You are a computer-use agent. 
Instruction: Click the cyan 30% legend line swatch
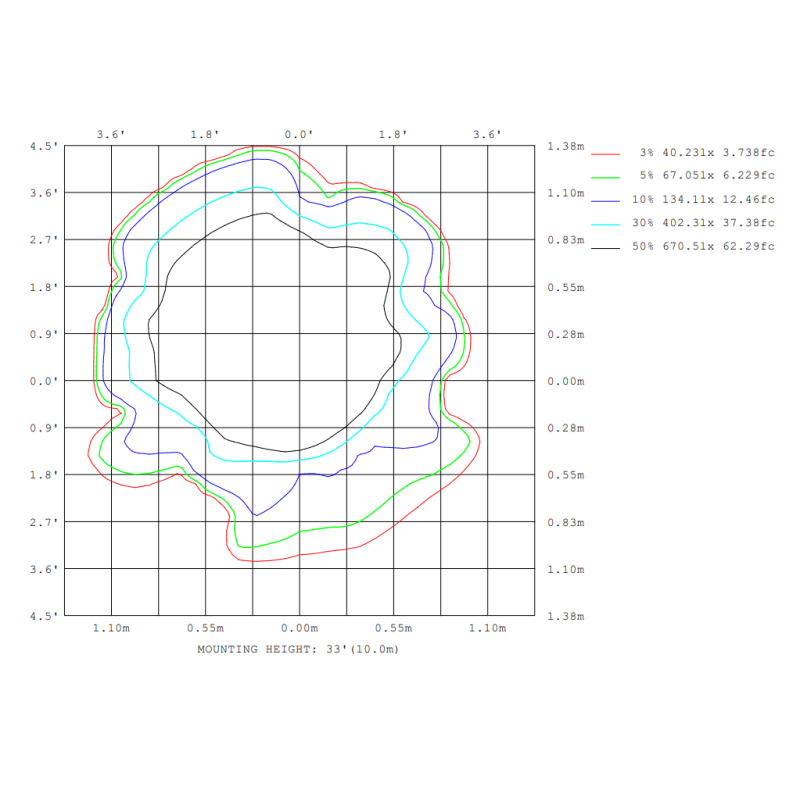coord(607,223)
